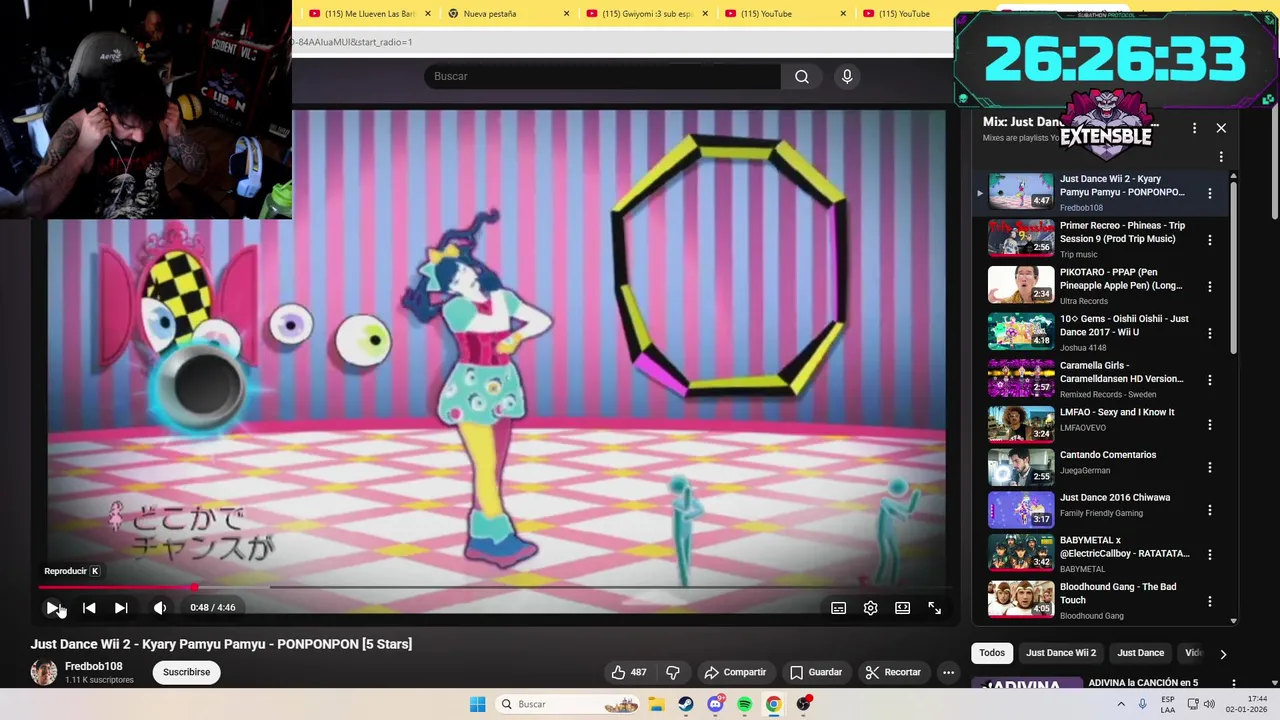The width and height of the screenshot is (1280, 720).
Task: Play Bloodhound Gang The Bad Touch
Action: click(1118, 594)
